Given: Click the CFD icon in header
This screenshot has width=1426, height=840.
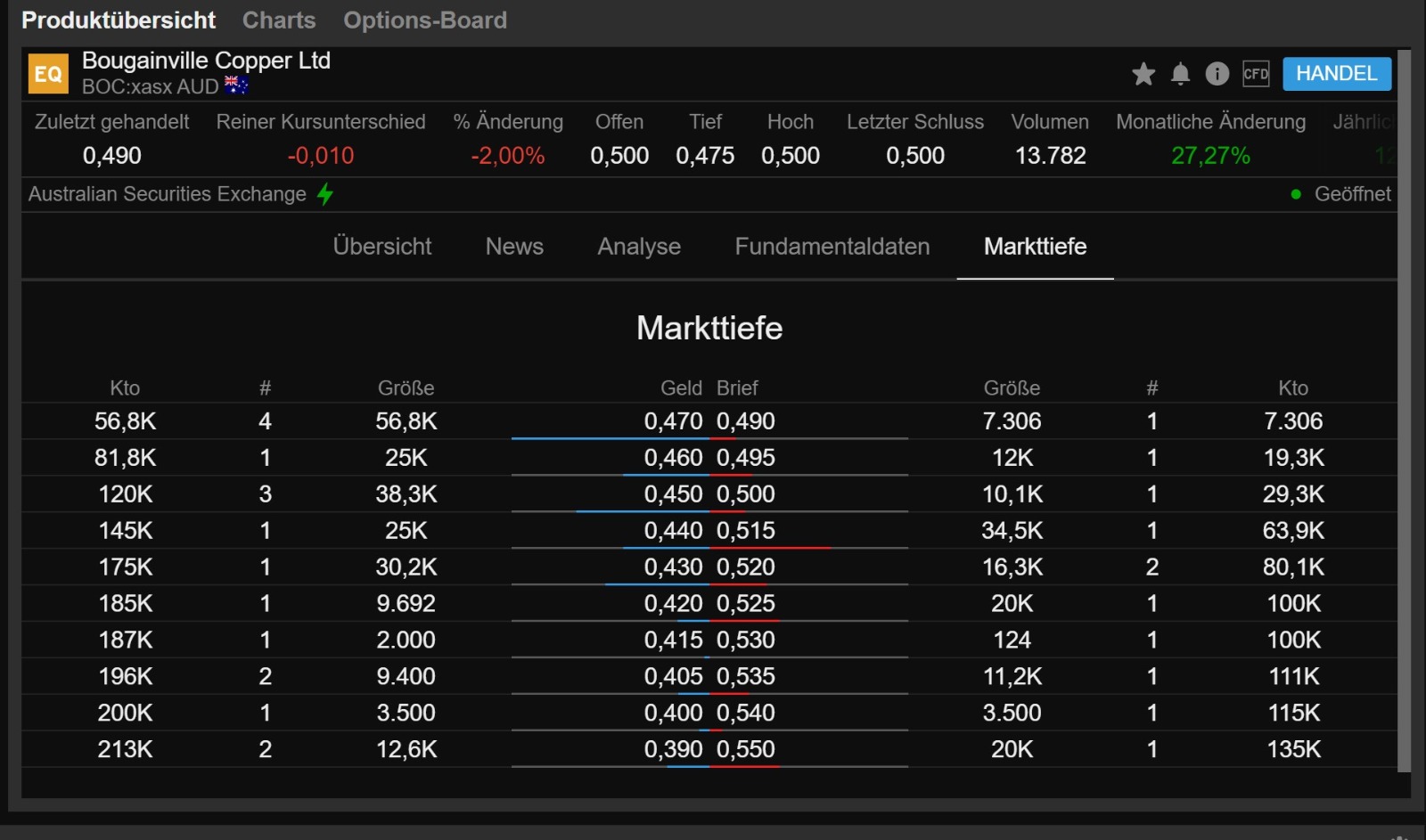Looking at the screenshot, I should coord(1256,74).
